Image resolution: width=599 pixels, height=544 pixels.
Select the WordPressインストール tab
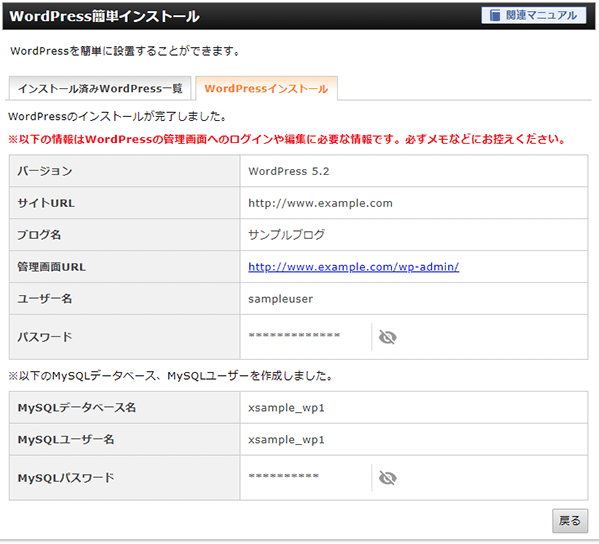tap(266, 89)
